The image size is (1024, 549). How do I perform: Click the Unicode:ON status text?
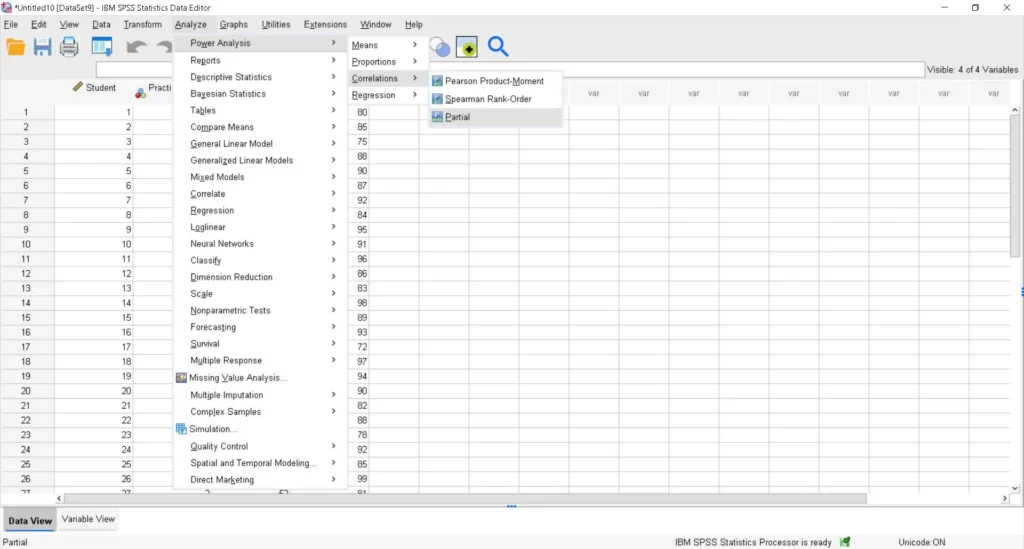click(x=921, y=542)
